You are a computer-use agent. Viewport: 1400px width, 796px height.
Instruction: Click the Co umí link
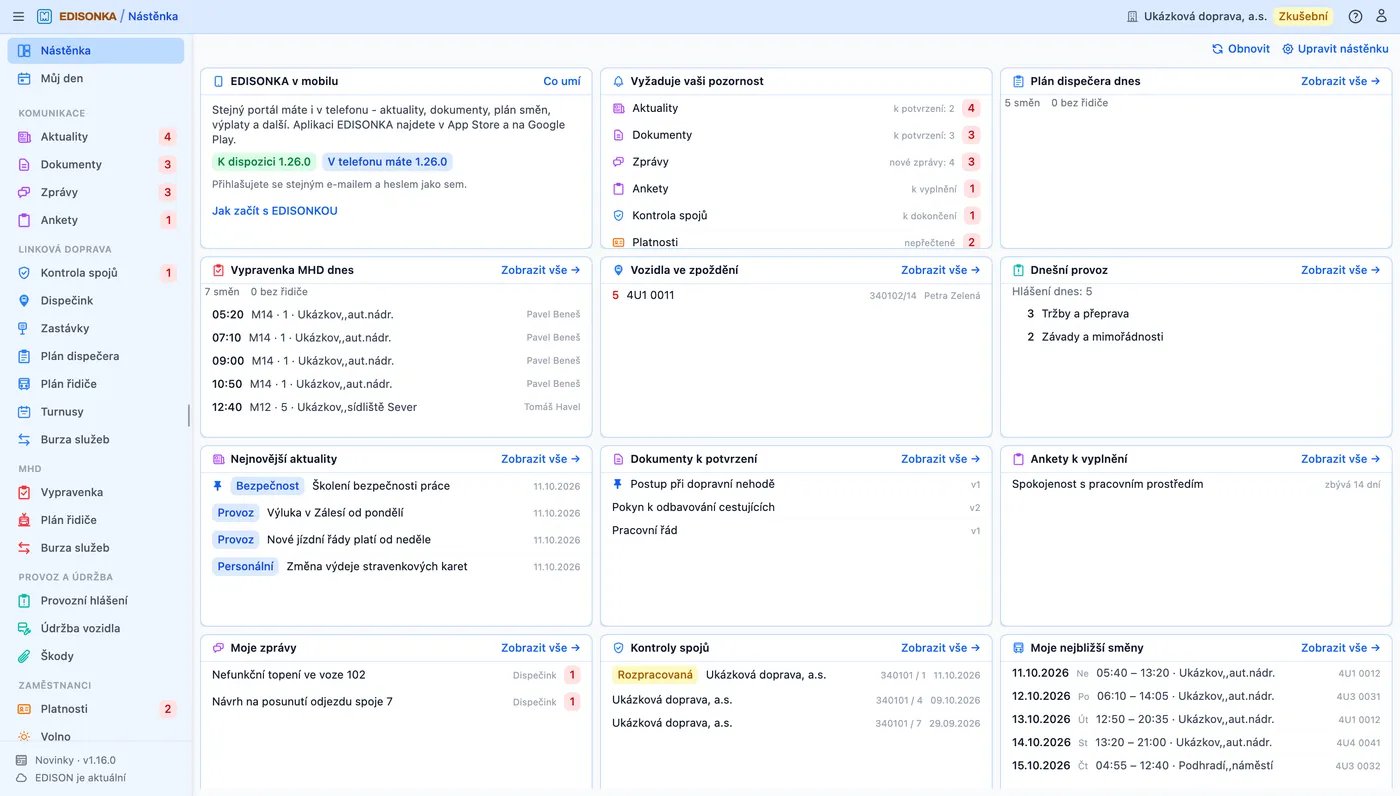click(562, 81)
